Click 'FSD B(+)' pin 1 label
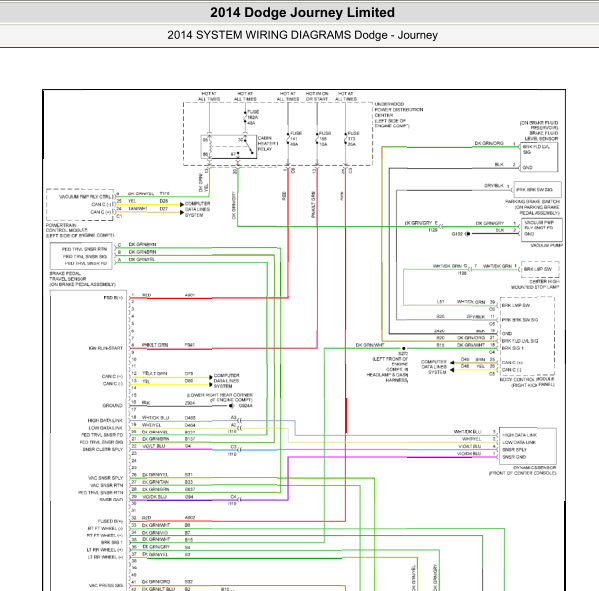 (113, 298)
